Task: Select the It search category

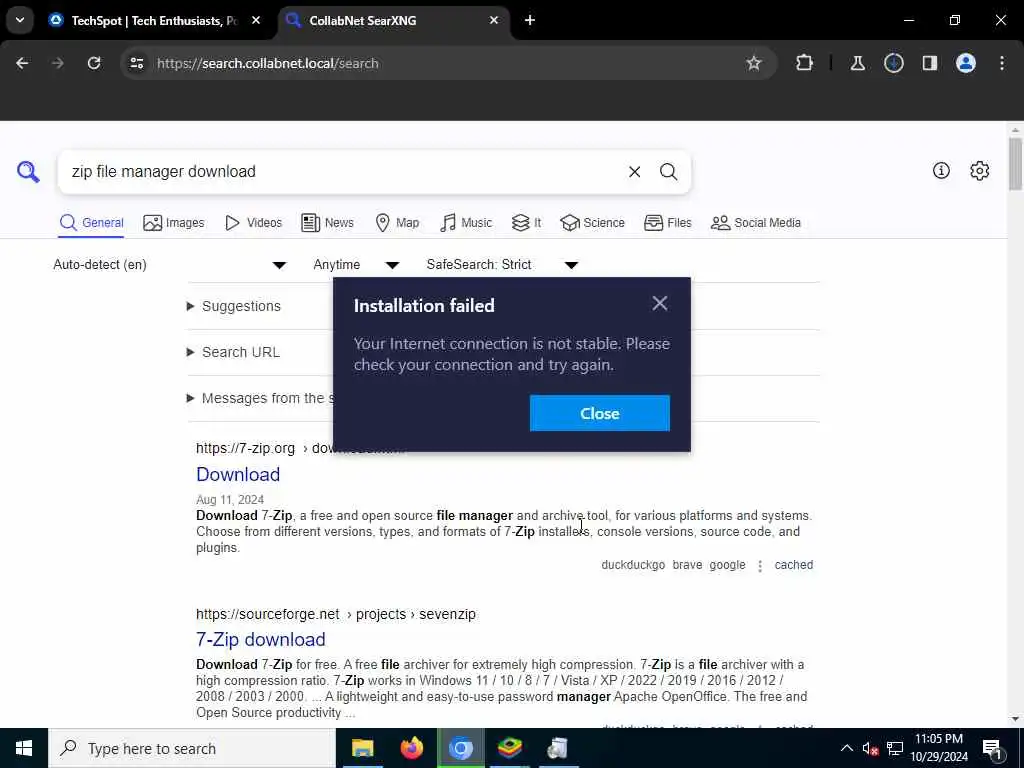Action: click(x=526, y=223)
